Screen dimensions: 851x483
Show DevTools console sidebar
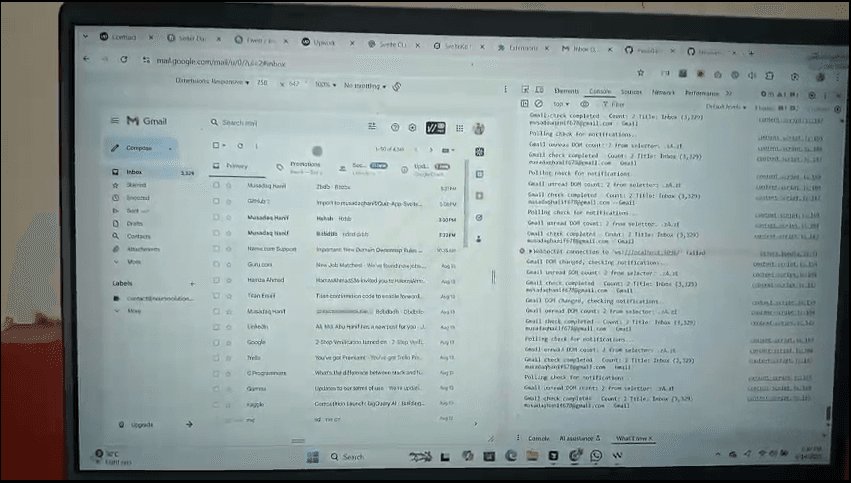click(x=525, y=103)
